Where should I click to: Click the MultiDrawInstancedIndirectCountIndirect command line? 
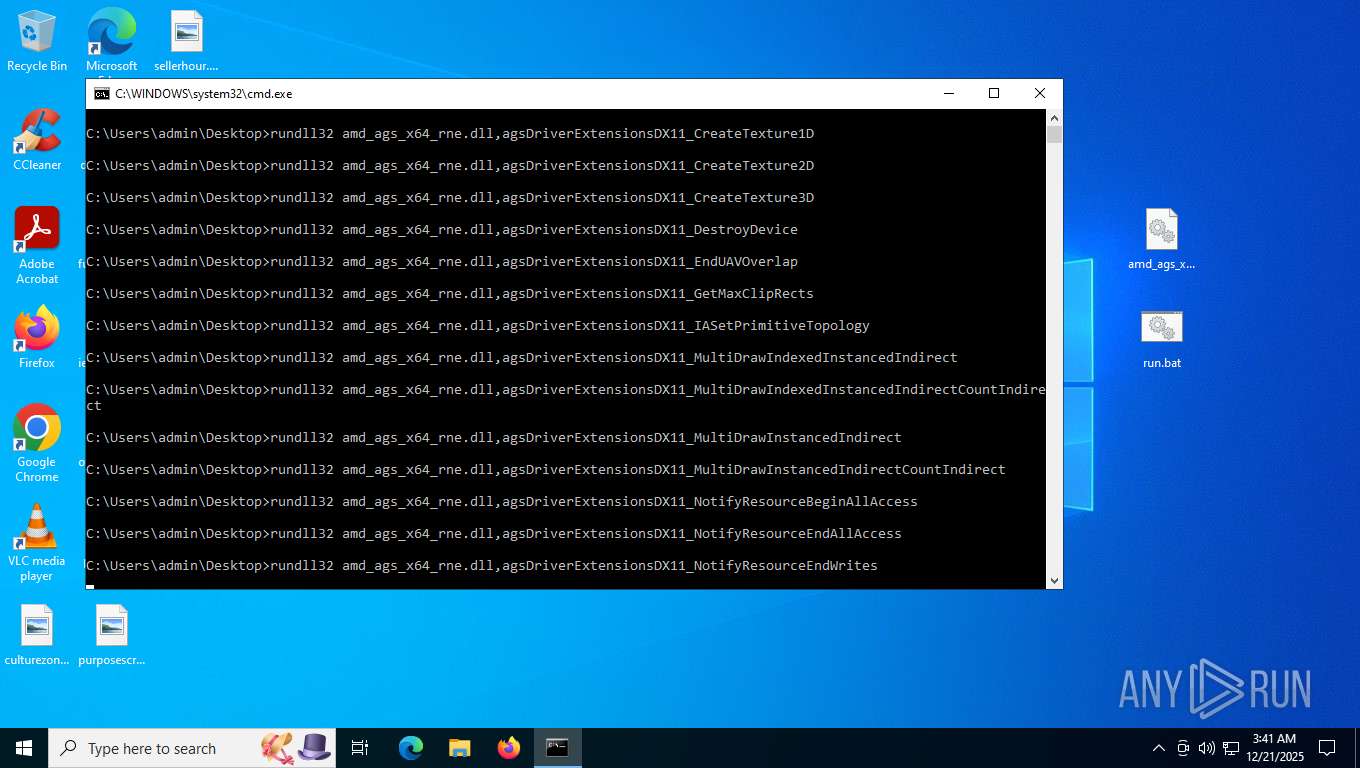546,470
